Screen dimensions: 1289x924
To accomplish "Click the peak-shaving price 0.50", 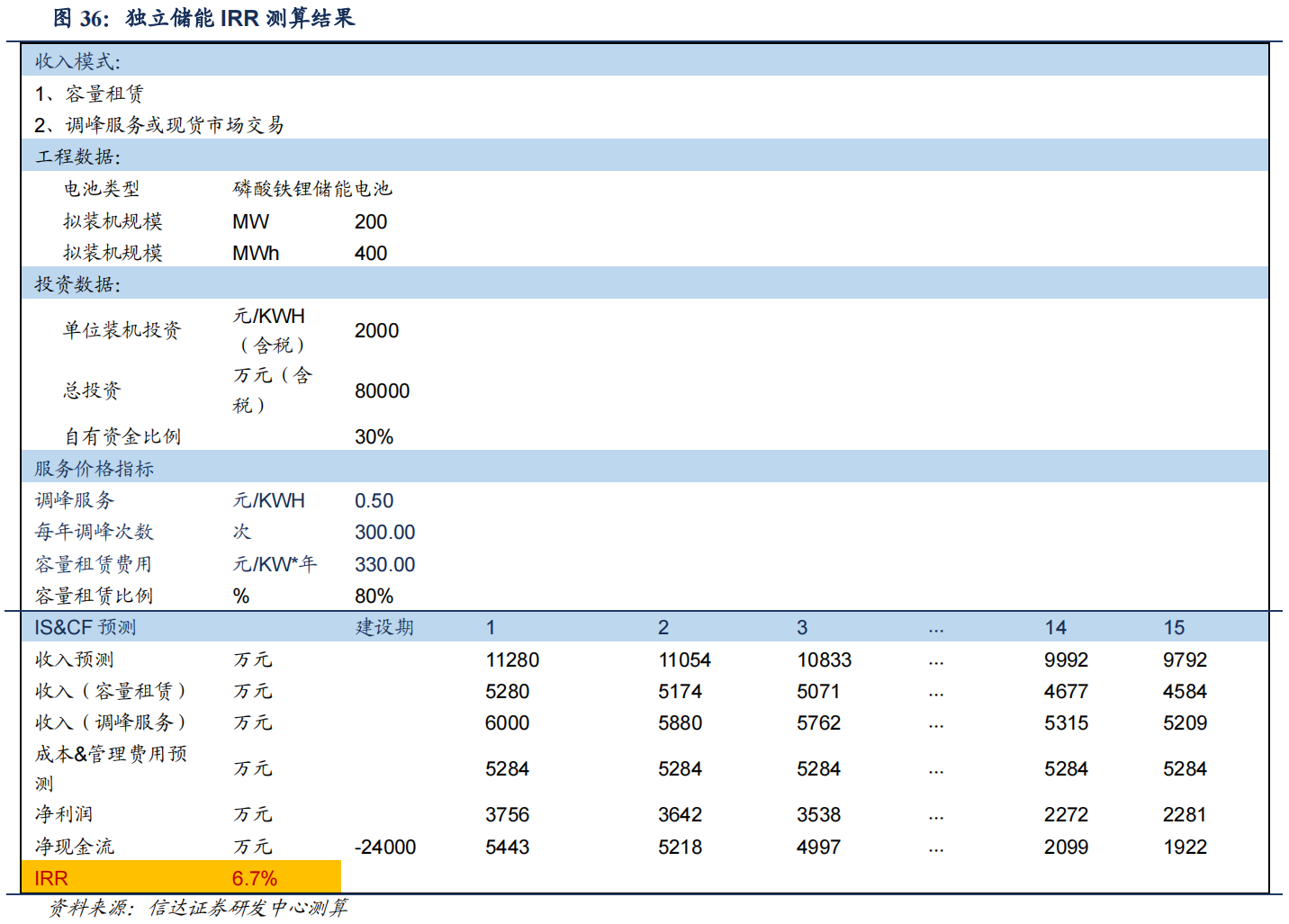I will click(374, 500).
